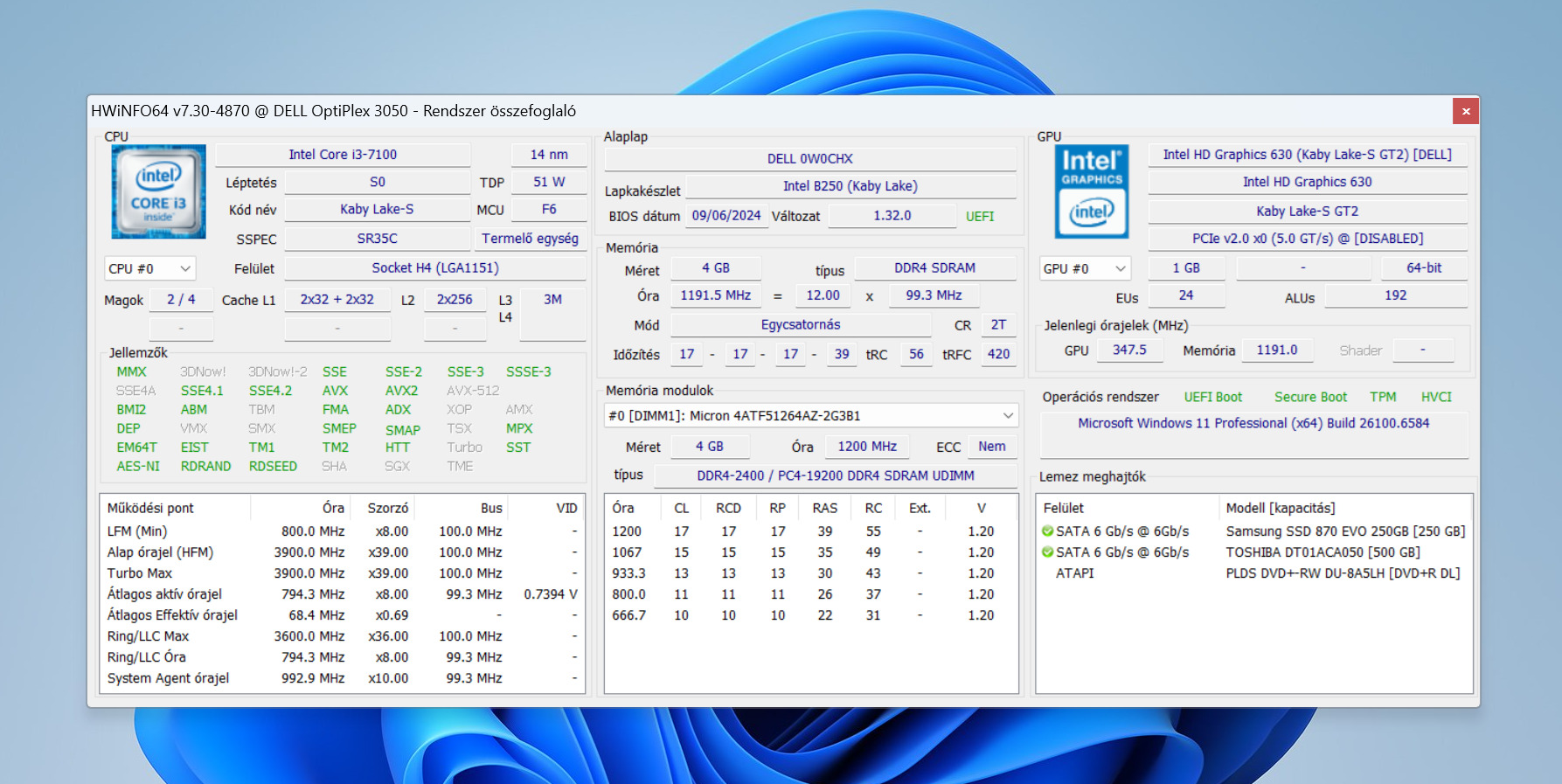This screenshot has height=784, width=1562.
Task: Click the Modell [kapacitás] column header
Action: (x=1280, y=509)
